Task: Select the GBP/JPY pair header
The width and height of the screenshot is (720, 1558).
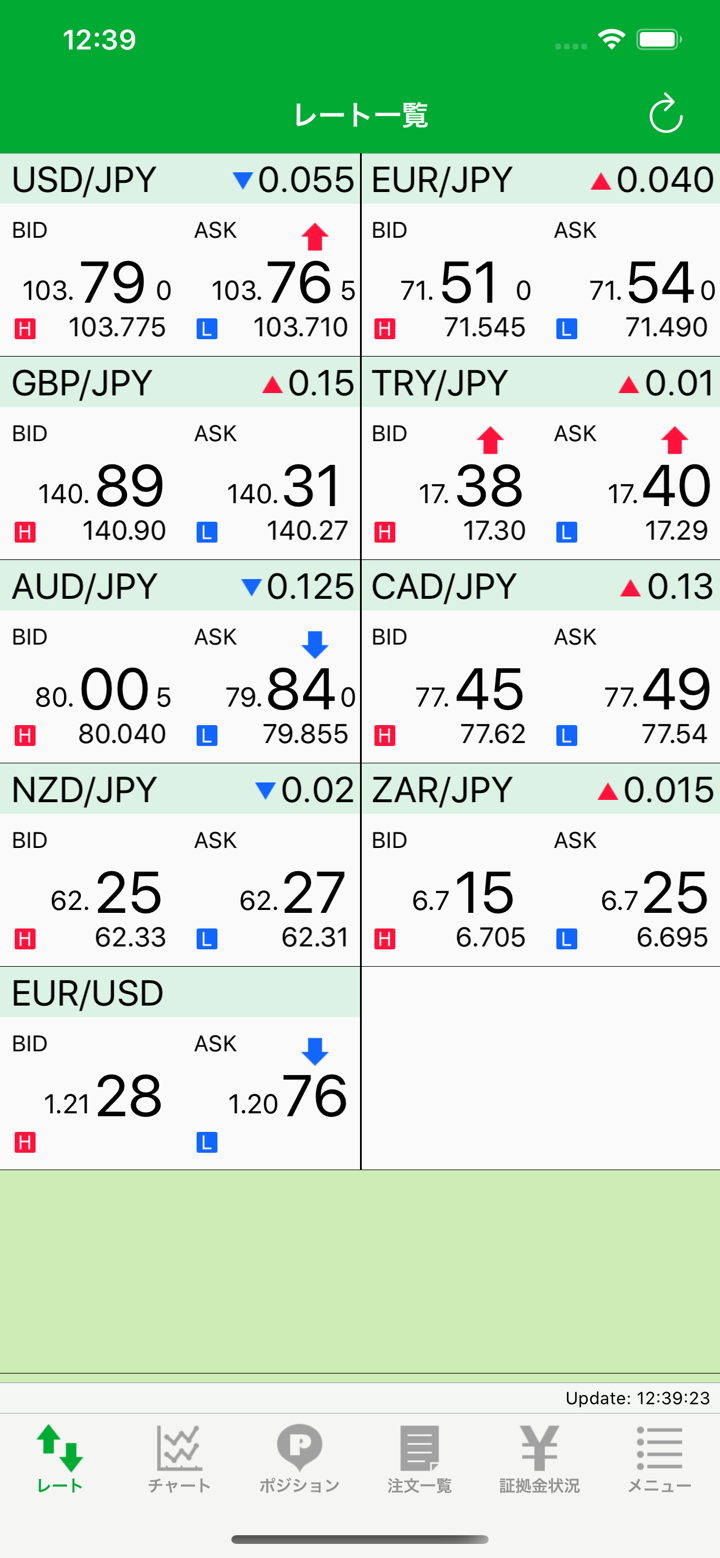Action: 180,383
